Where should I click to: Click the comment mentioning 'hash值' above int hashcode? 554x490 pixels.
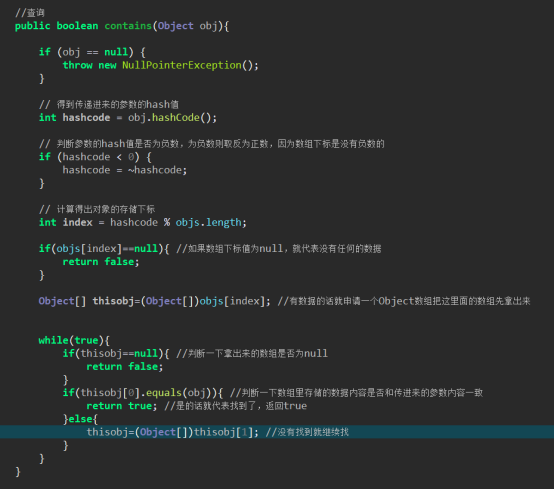[x=109, y=104]
